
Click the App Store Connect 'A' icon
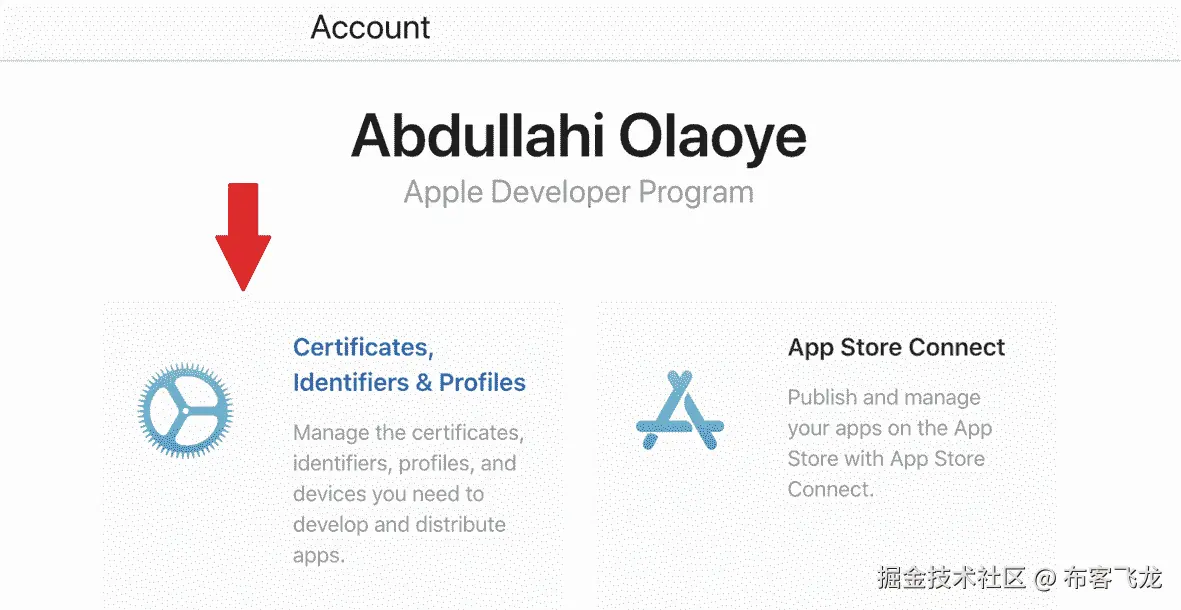tap(680, 411)
